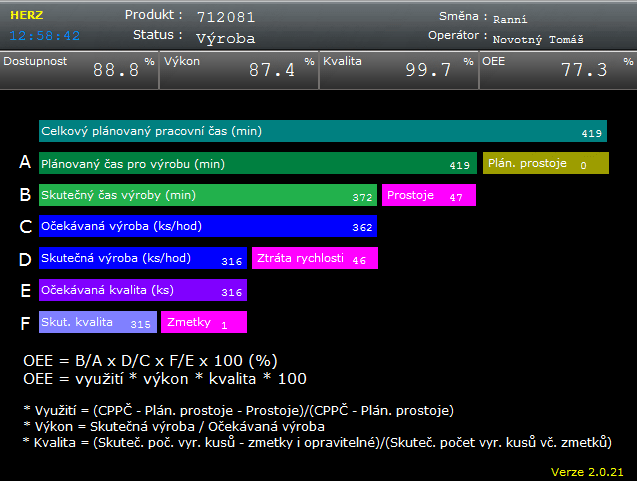Select the purple Očekávaná kvalita bar
The width and height of the screenshot is (637, 481).
(x=142, y=291)
